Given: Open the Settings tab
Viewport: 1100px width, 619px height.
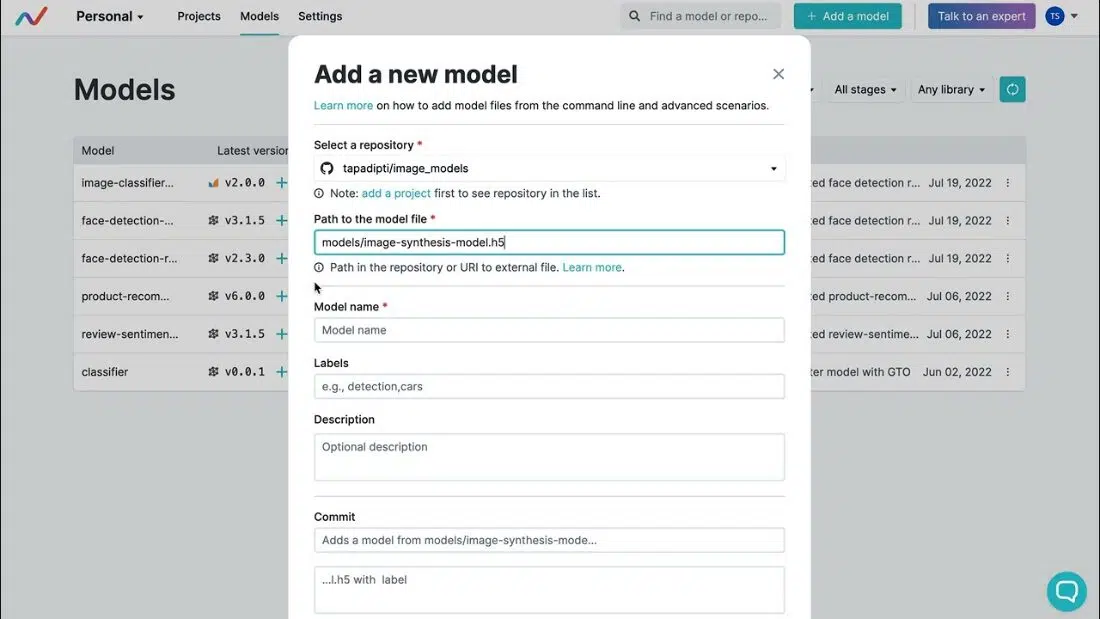Looking at the screenshot, I should (320, 17).
